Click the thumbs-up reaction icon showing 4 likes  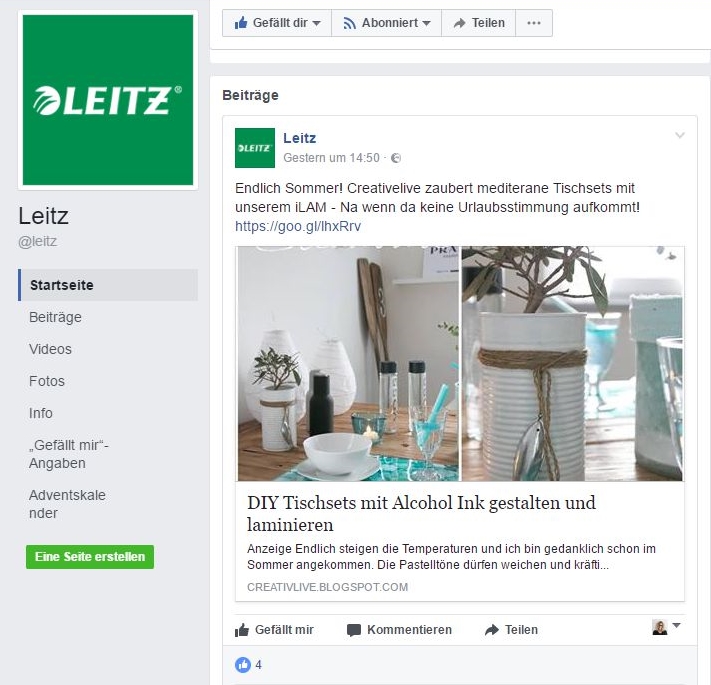coord(243,665)
